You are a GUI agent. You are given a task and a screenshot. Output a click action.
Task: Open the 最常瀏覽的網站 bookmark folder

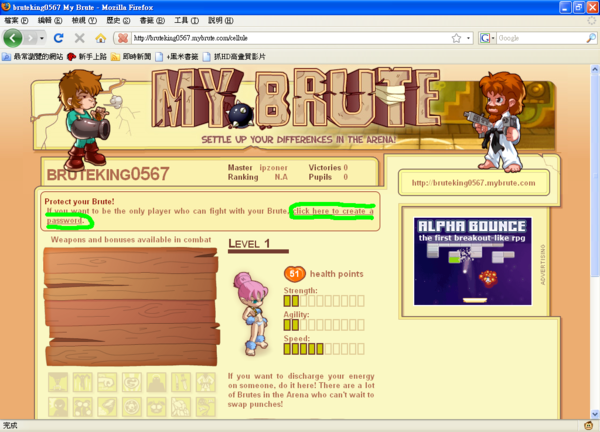(x=33, y=57)
